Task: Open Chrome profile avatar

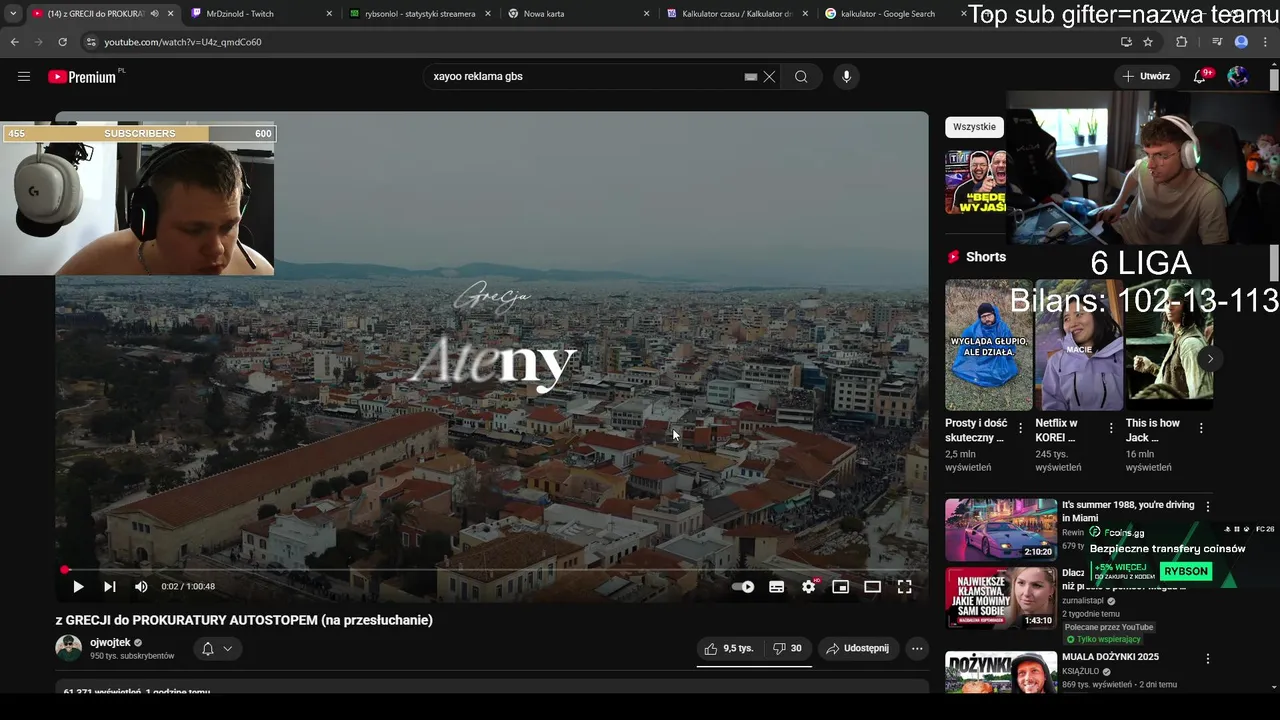Action: [x=1241, y=42]
